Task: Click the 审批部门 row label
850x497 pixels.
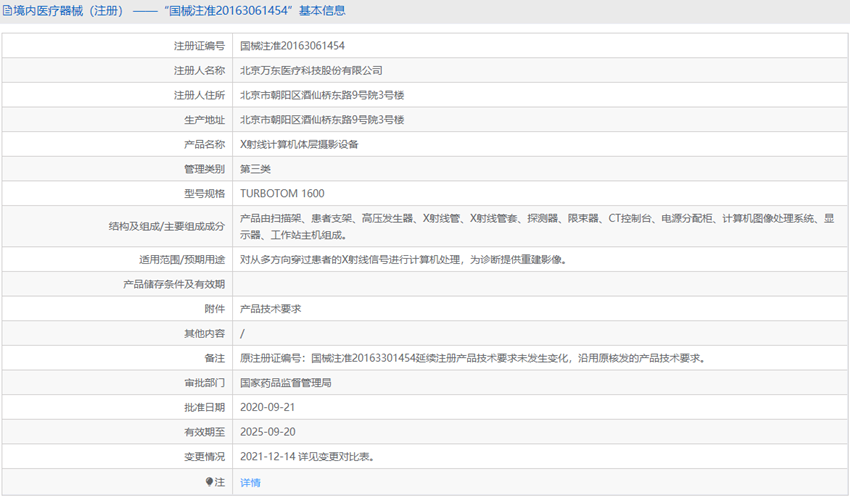Action: pos(204,383)
